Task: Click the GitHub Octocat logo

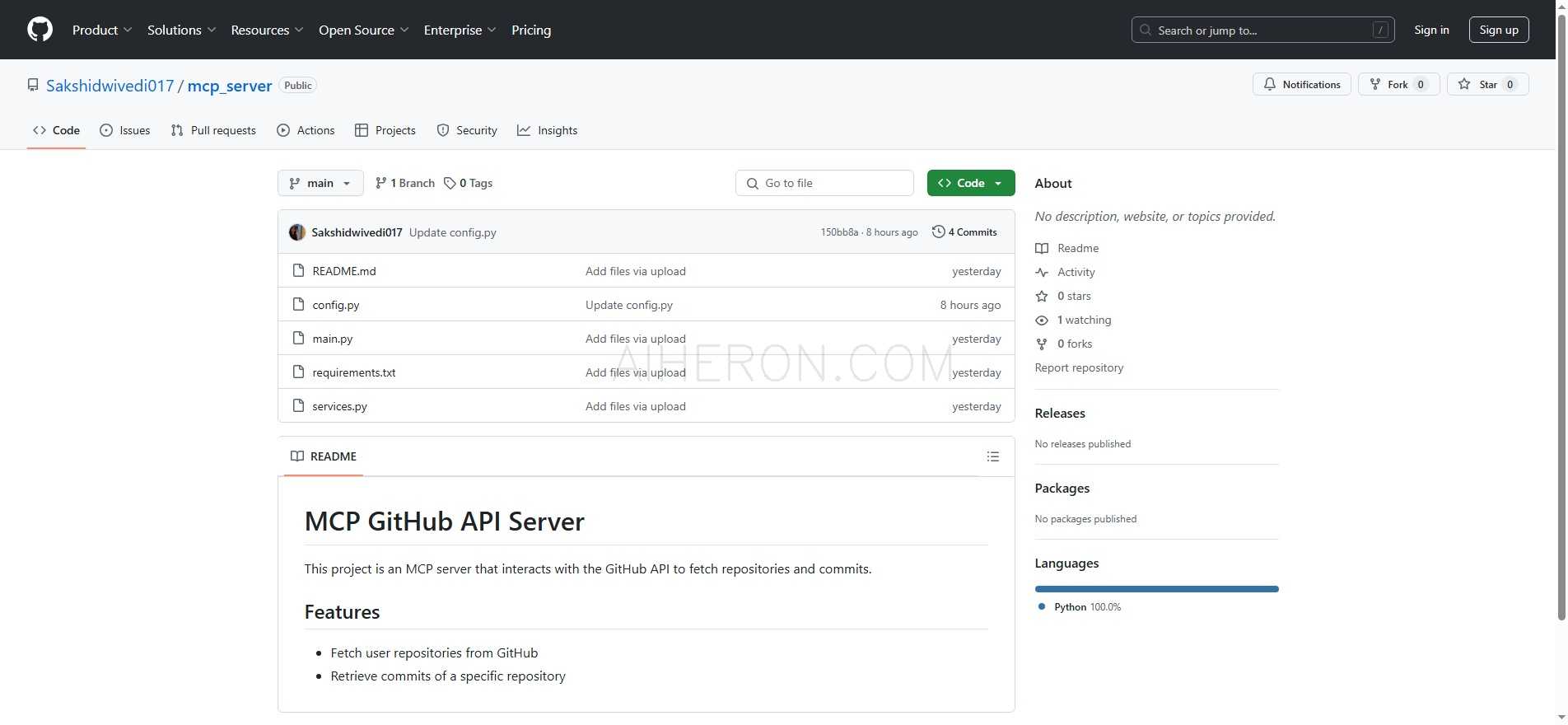Action: pyautogui.click(x=40, y=30)
